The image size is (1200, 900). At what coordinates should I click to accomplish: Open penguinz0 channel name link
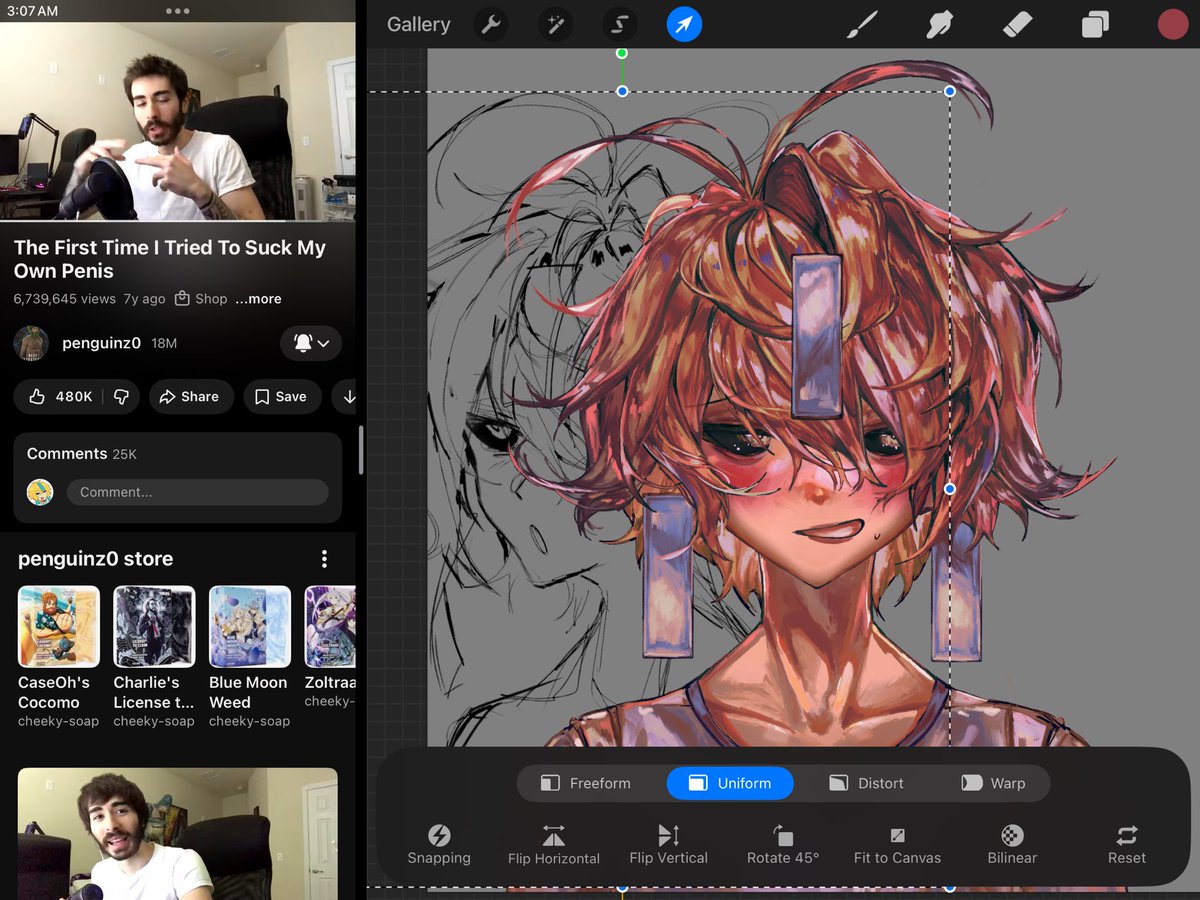pos(101,343)
